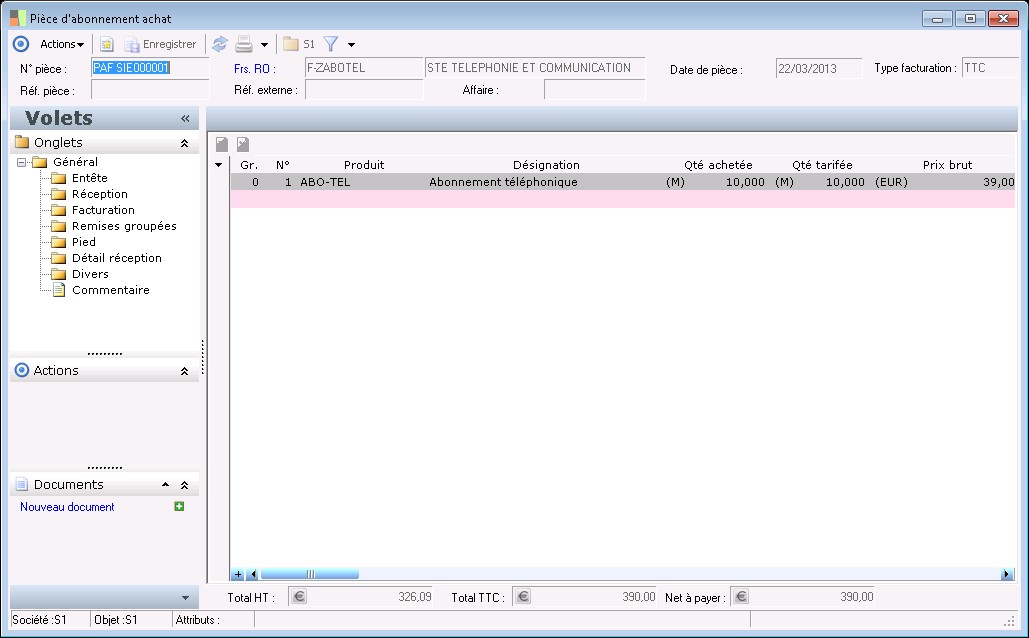
Task: Open the bottom sidebar dropdown arrow
Action: click(x=185, y=598)
